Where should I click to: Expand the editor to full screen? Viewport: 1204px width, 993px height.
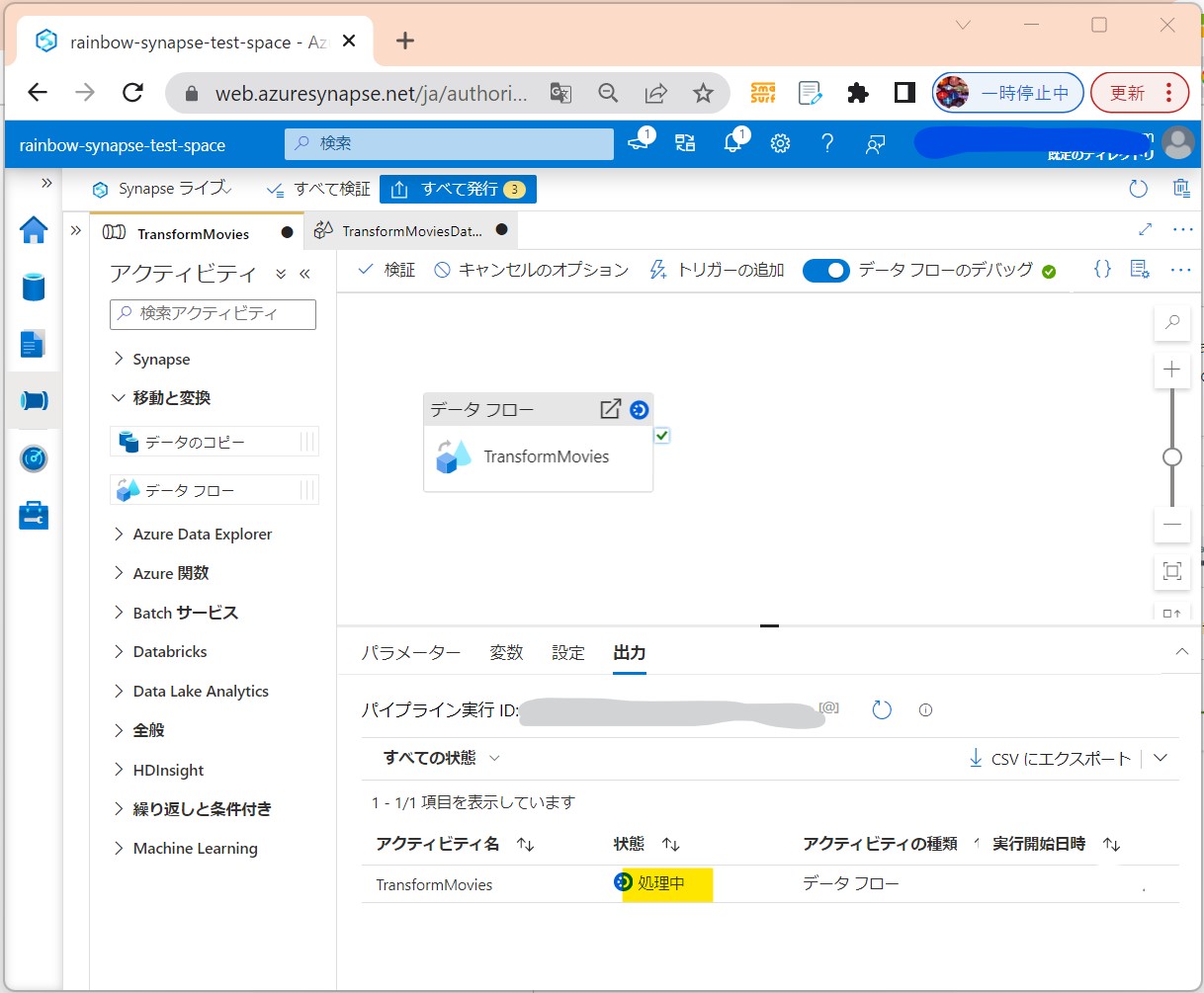[1145, 229]
